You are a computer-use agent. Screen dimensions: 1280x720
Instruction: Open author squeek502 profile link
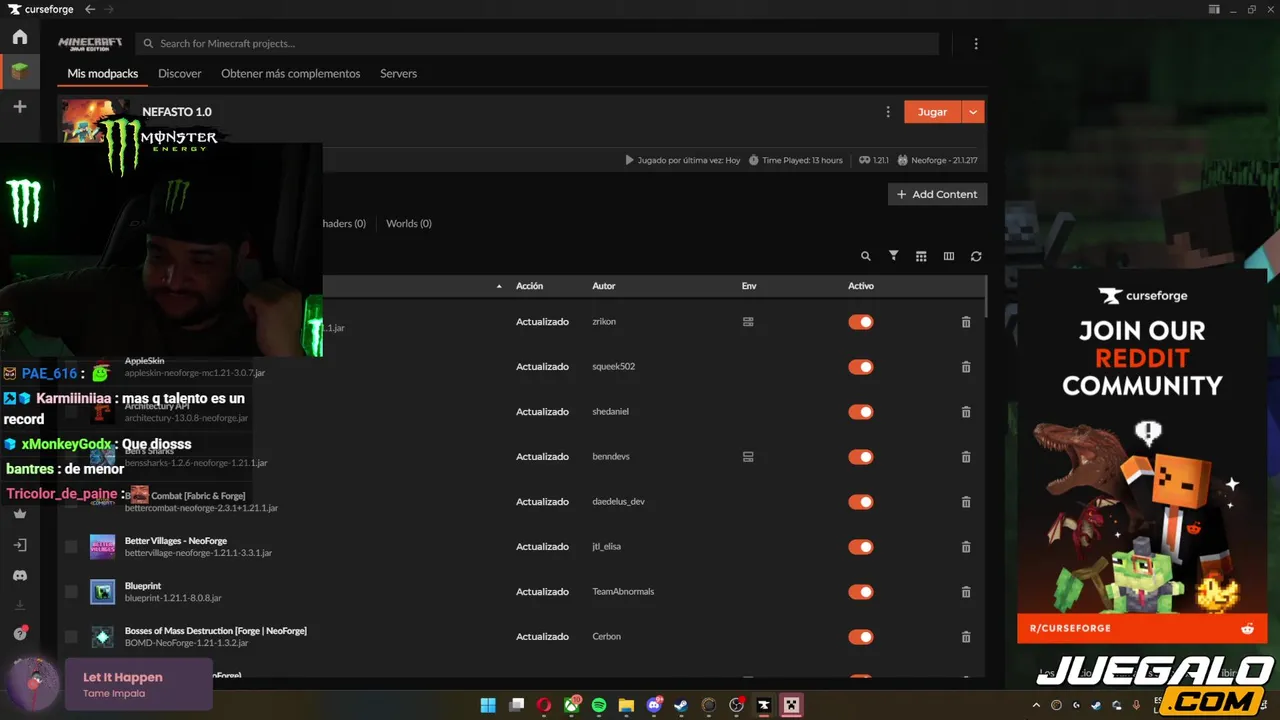click(613, 367)
